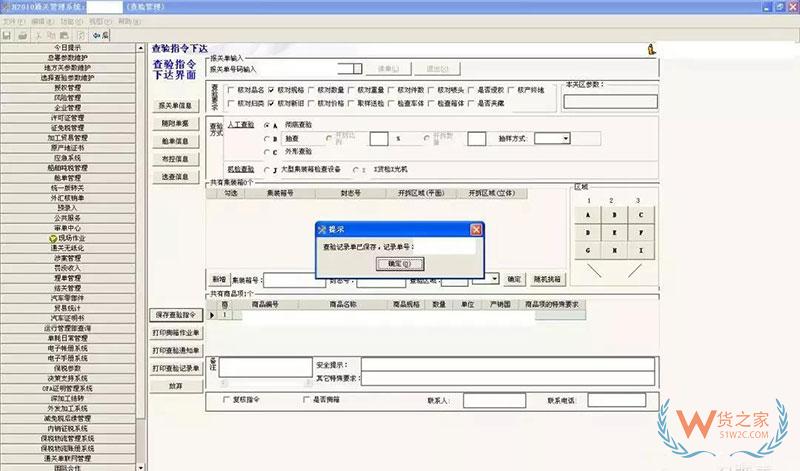
Task: Click zone button A in the 区域 grid
Action: [588, 215]
